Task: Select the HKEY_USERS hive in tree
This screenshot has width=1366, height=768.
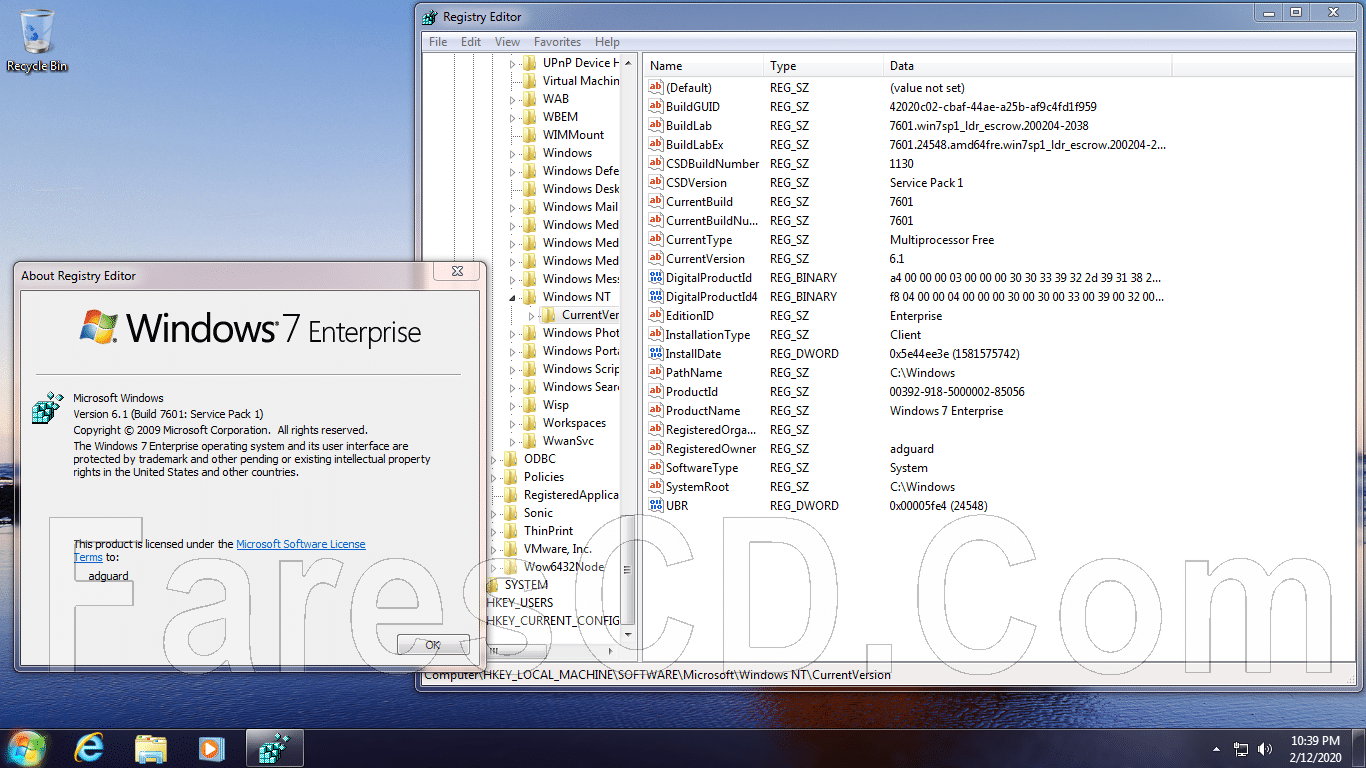Action: (519, 603)
